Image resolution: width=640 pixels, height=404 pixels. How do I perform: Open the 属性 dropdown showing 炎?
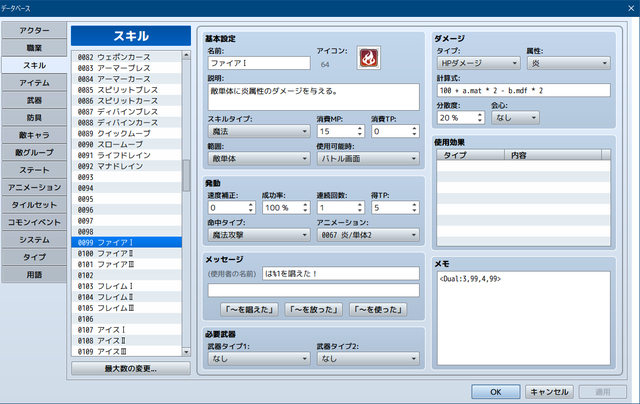569,63
